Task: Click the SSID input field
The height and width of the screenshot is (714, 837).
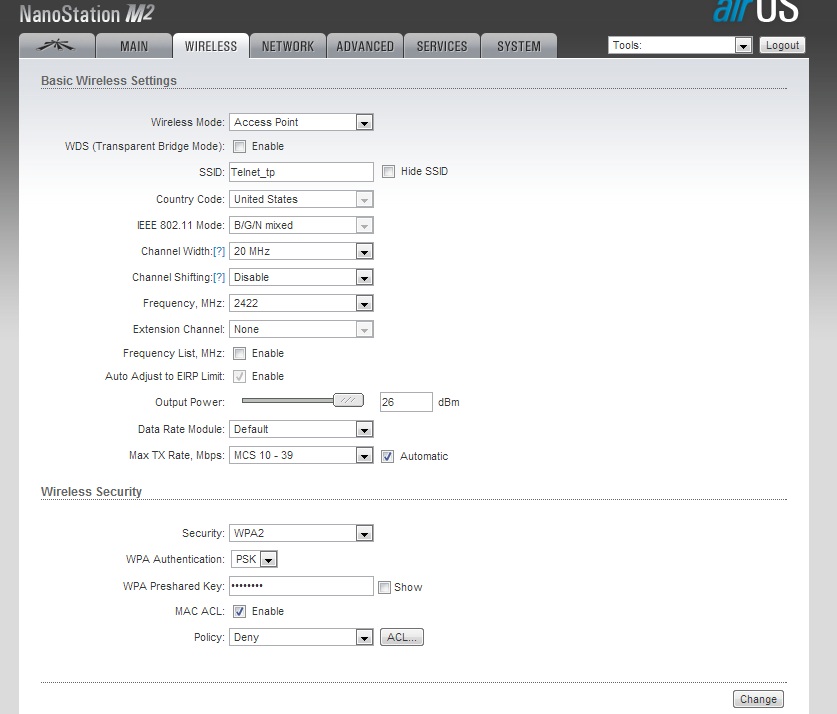Action: pos(301,172)
